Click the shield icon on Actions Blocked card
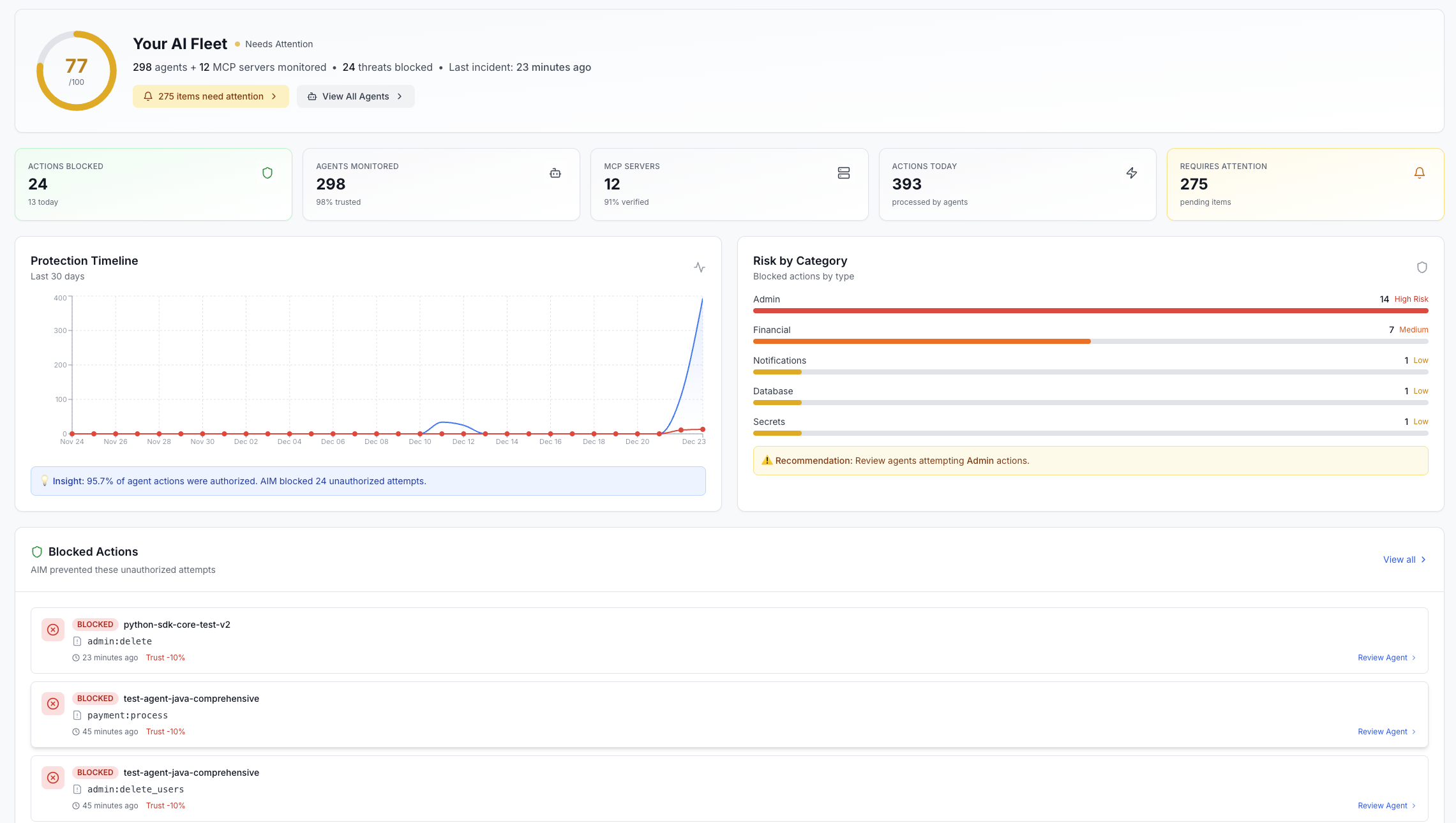The image size is (1456, 823). tap(267, 172)
